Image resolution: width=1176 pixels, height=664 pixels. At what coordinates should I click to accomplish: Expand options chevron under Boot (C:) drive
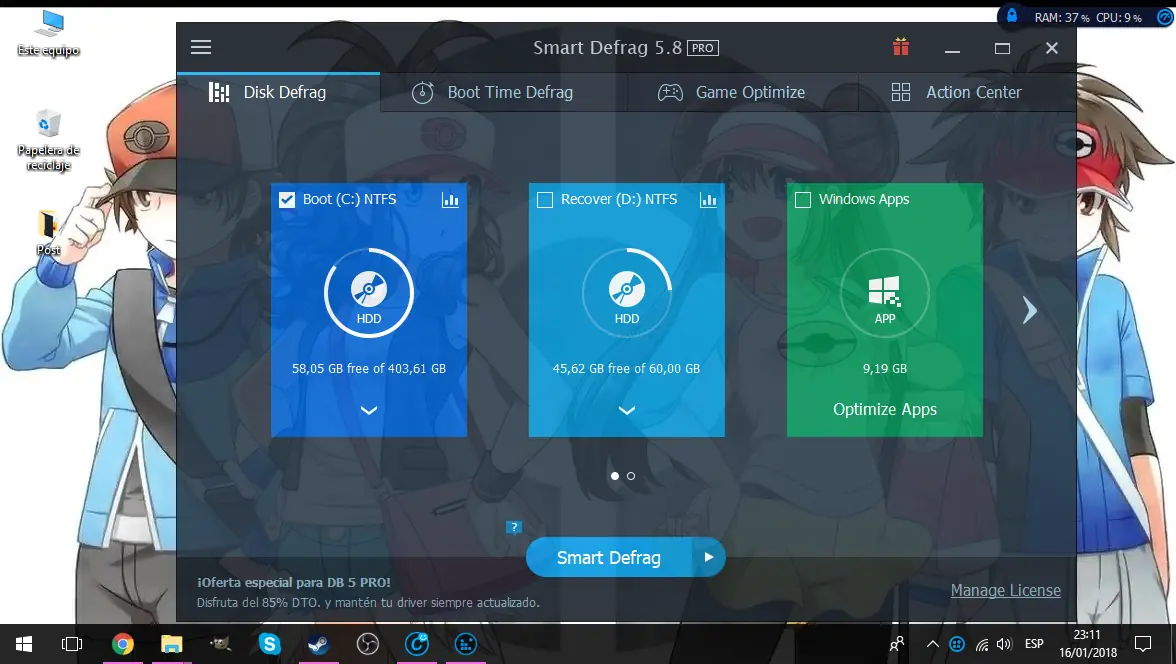368,410
